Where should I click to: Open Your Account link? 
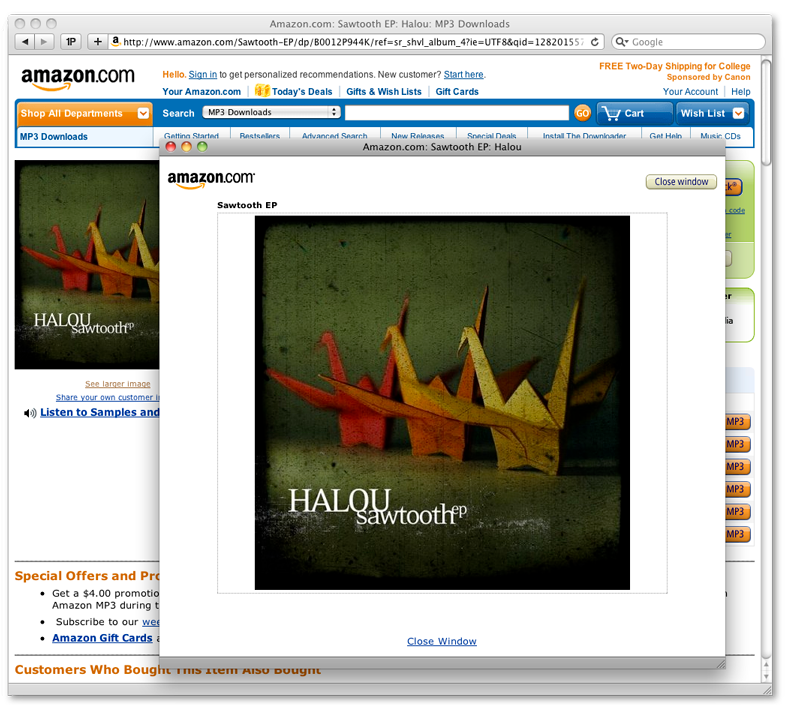[x=690, y=92]
